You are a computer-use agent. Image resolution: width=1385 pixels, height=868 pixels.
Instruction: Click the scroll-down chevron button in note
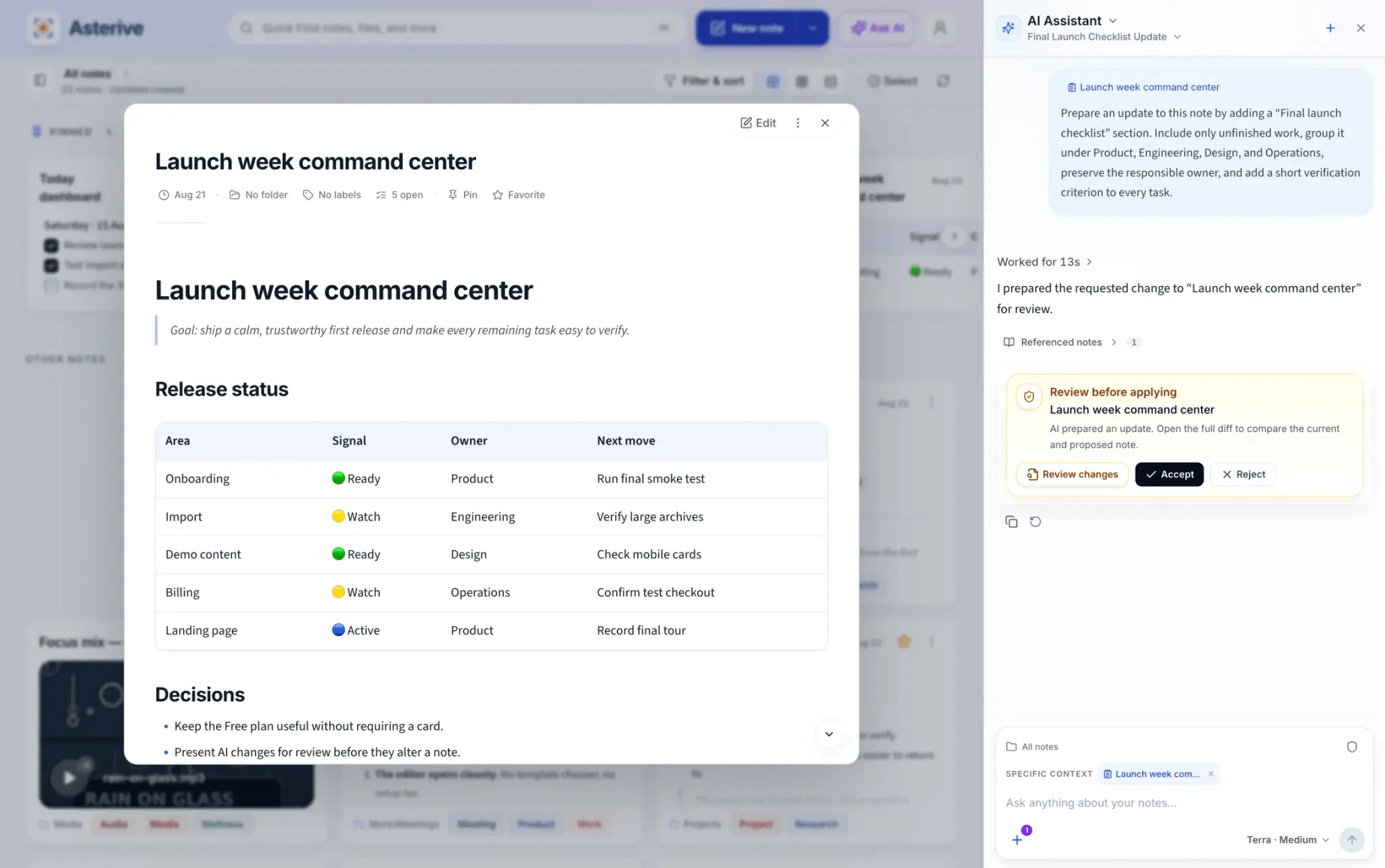(828, 734)
